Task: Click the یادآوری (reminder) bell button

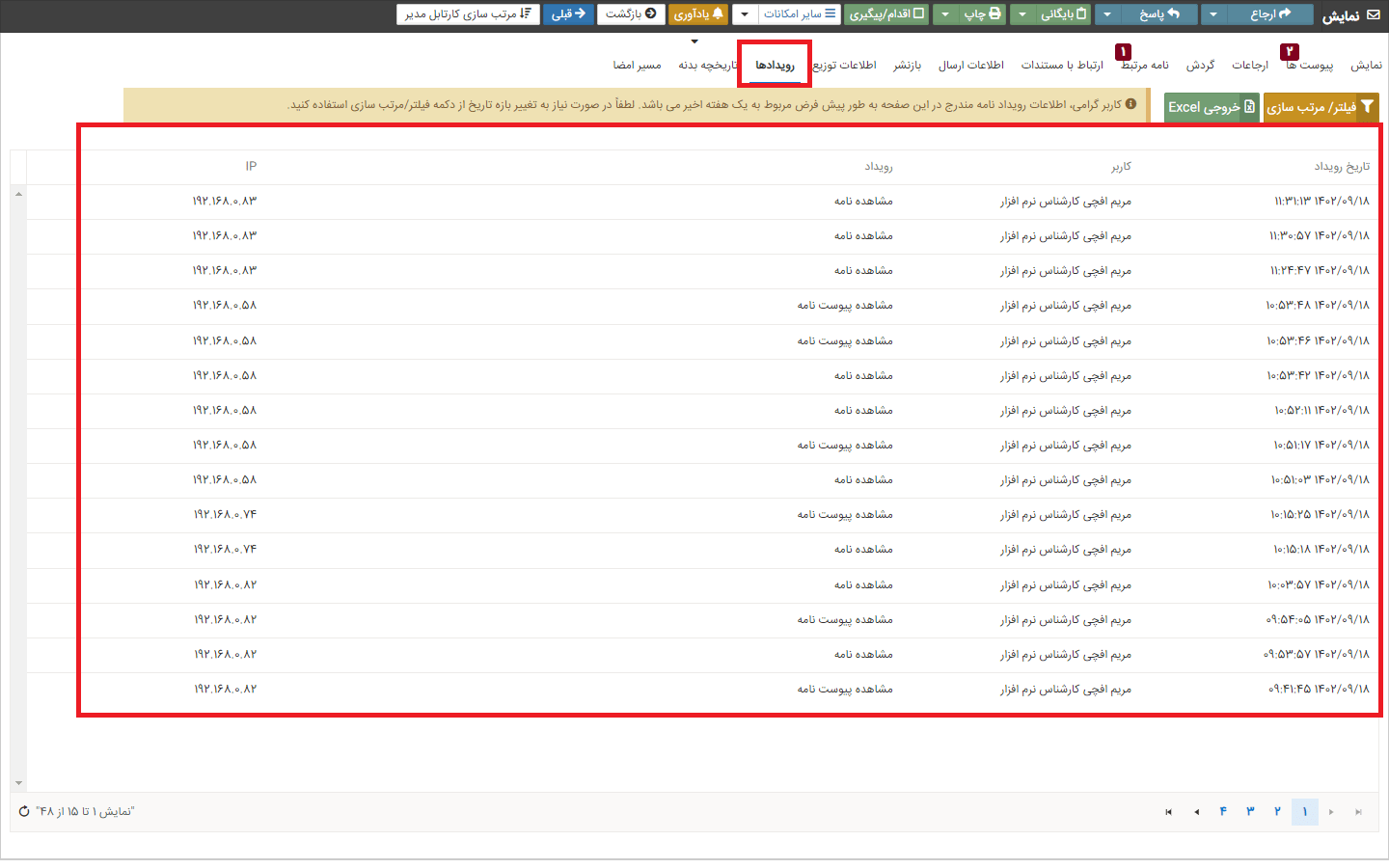Action: 697,14
